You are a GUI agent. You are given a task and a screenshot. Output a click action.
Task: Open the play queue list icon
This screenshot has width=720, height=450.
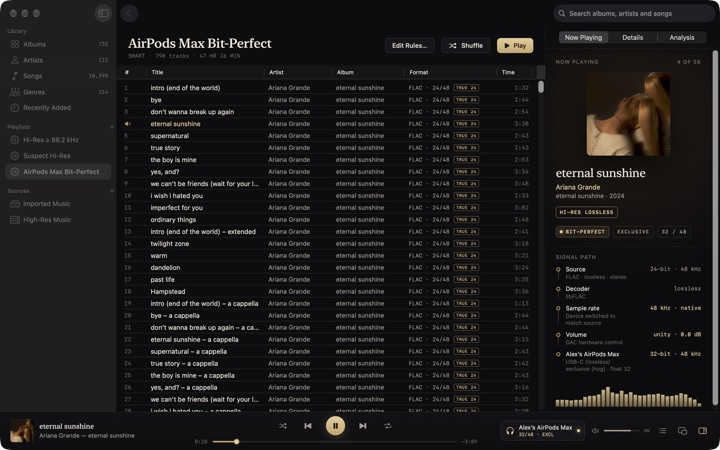click(x=662, y=430)
